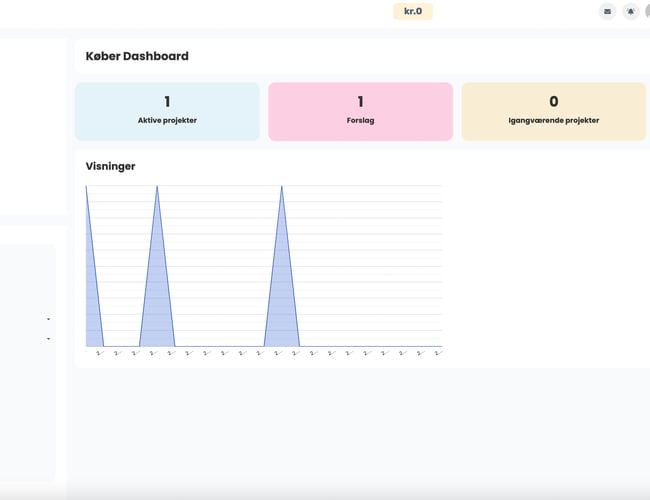The image size is (650, 500).
Task: Expand the upper sidebar dropdown arrow
Action: click(x=48, y=319)
